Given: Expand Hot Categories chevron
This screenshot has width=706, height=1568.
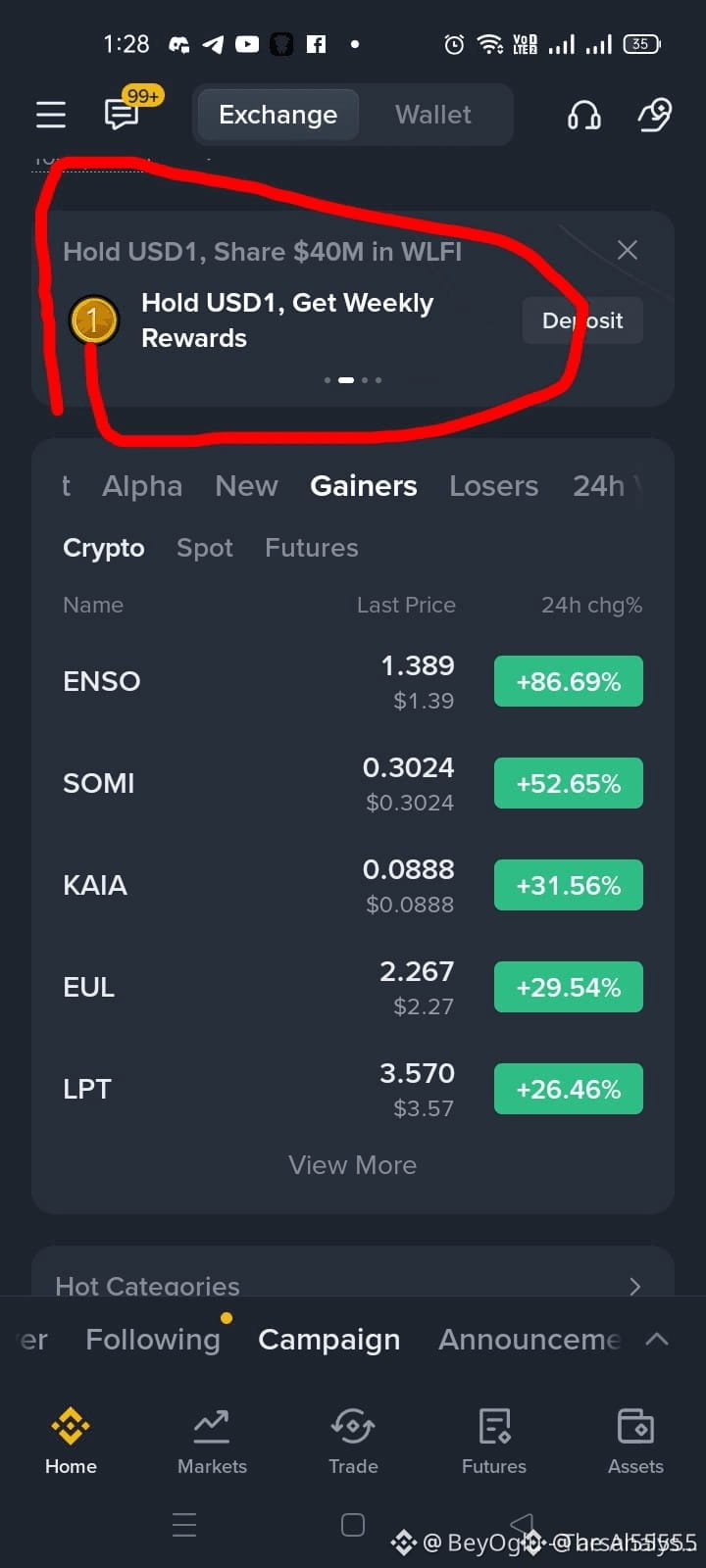Looking at the screenshot, I should point(635,1286).
